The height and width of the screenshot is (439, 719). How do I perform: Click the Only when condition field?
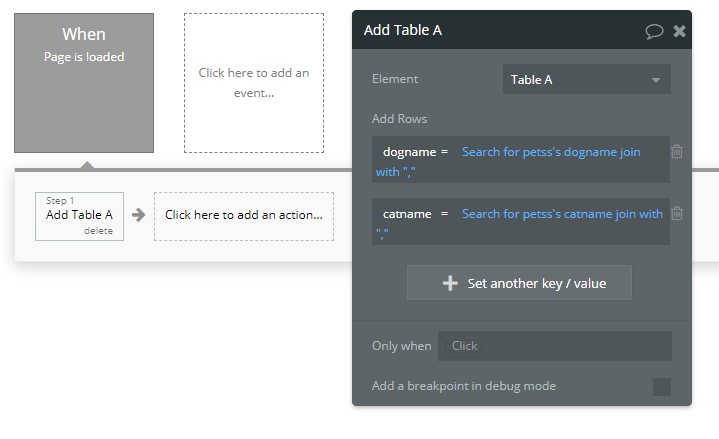click(x=555, y=346)
